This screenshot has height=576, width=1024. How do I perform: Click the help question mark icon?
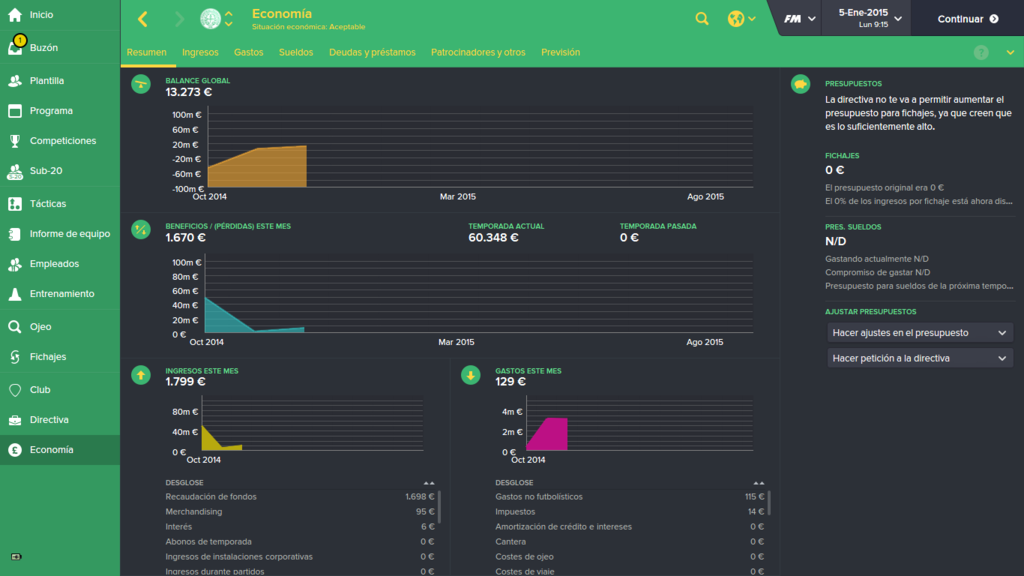[x=981, y=53]
